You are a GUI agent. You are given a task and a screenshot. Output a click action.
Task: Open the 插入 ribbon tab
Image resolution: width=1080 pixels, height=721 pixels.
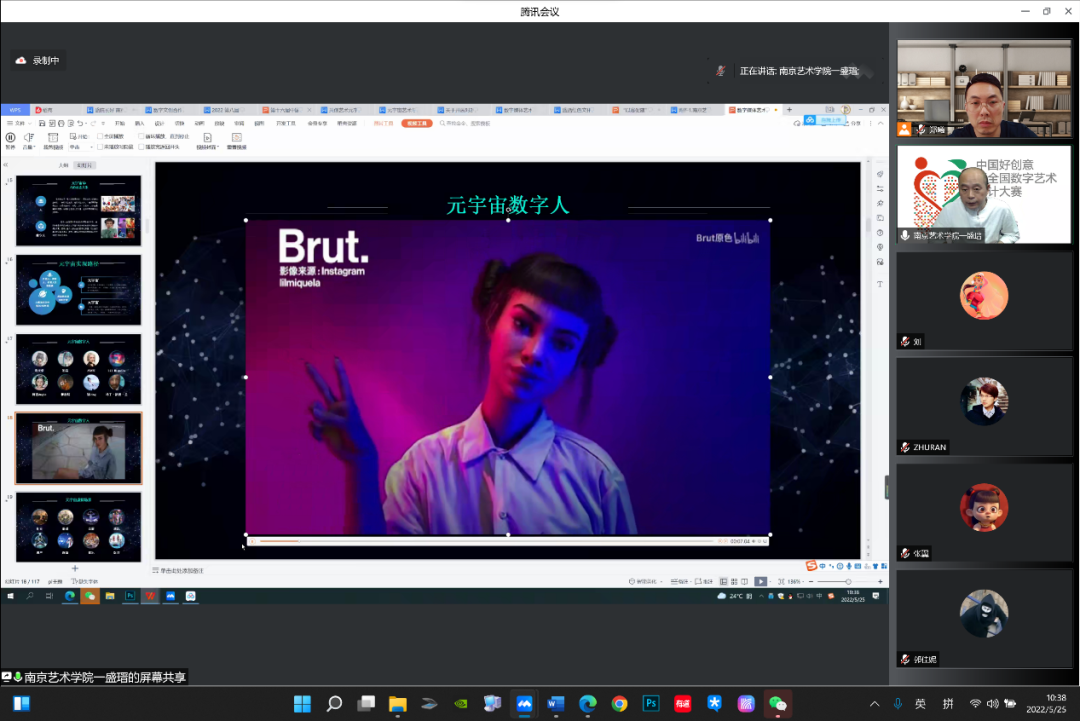(140, 123)
